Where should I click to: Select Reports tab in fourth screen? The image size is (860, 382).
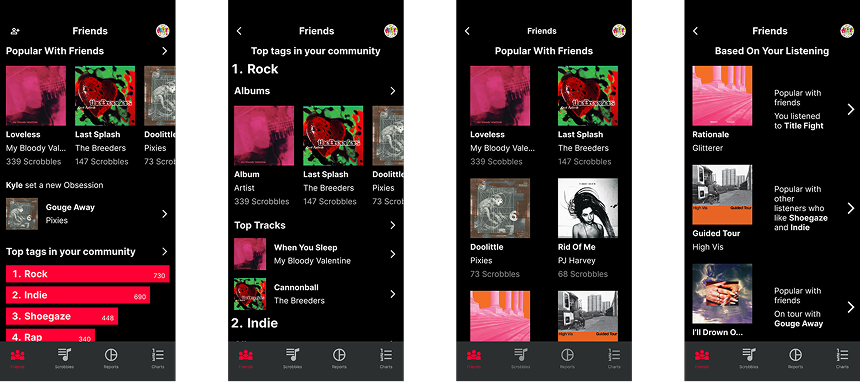pyautogui.click(x=795, y=358)
